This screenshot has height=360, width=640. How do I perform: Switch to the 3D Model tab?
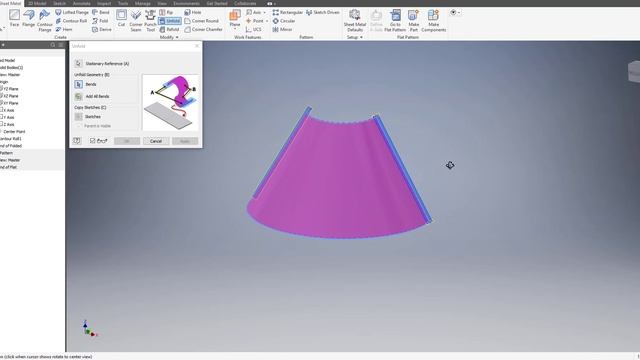click(x=37, y=3)
